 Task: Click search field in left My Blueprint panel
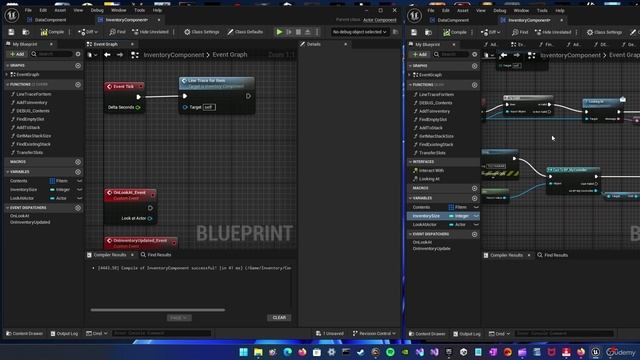tap(51, 54)
